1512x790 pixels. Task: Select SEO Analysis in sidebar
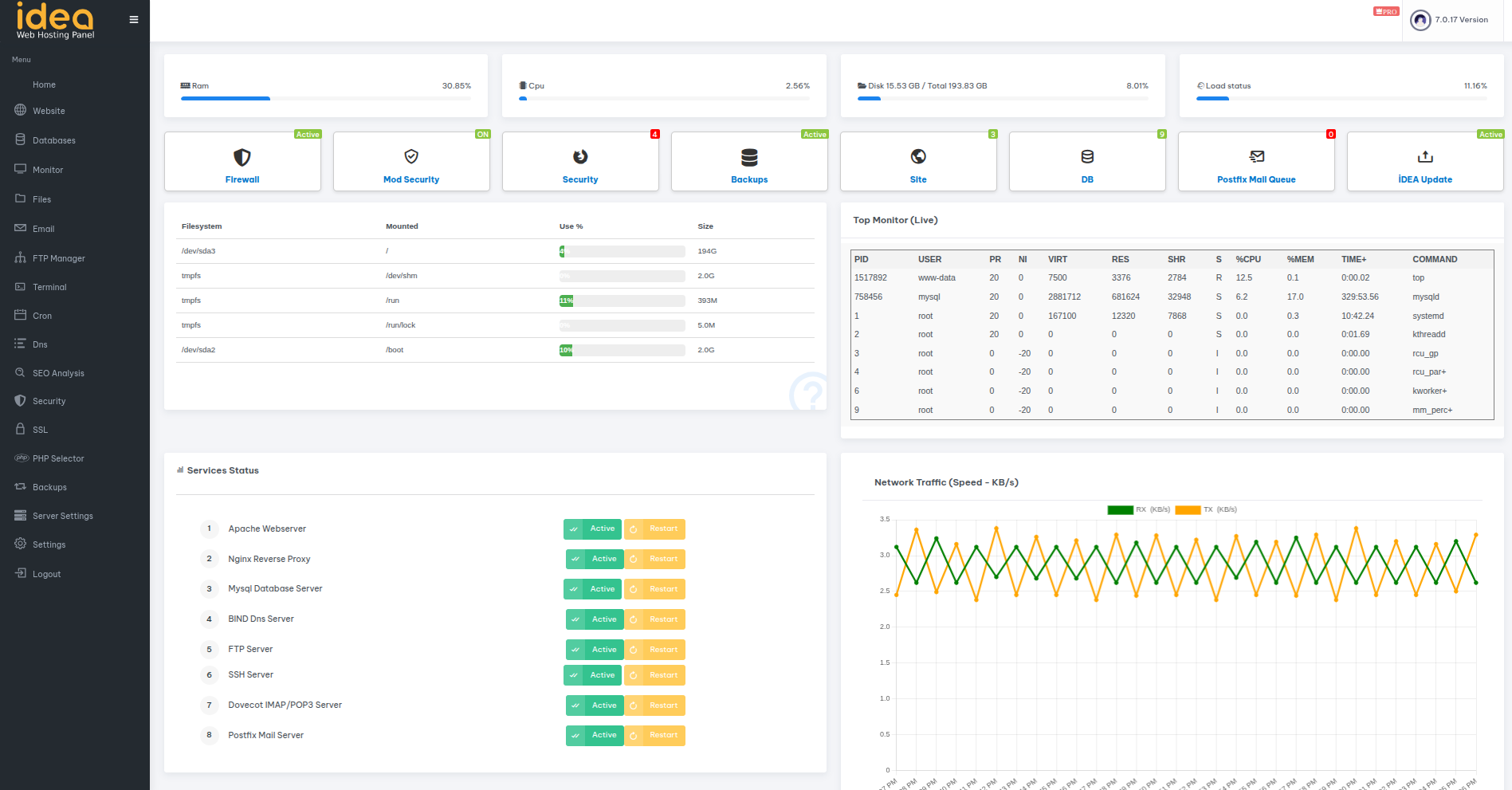tap(58, 374)
